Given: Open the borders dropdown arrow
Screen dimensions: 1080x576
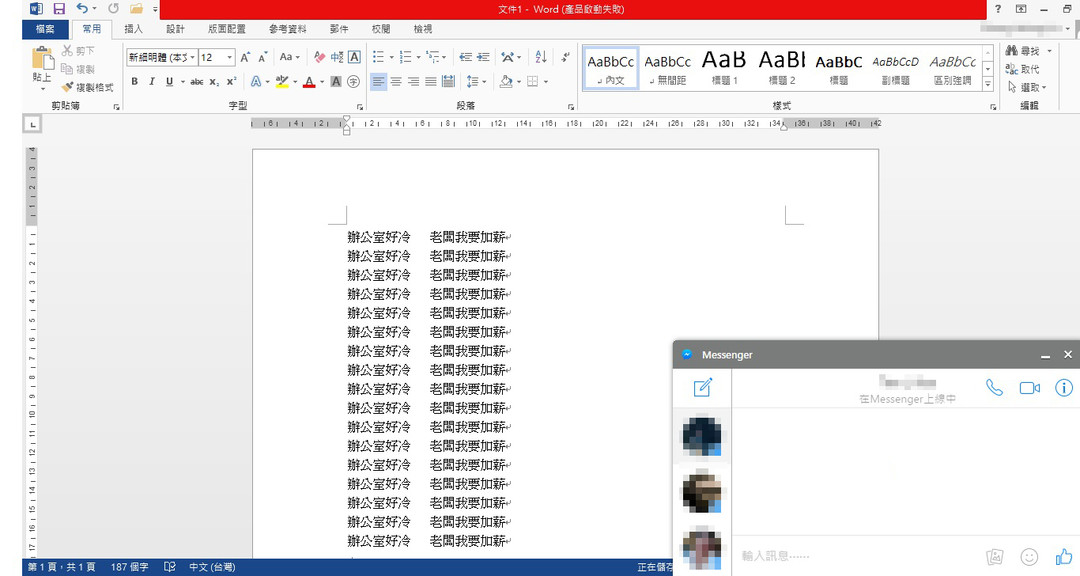Looking at the screenshot, I should [546, 81].
